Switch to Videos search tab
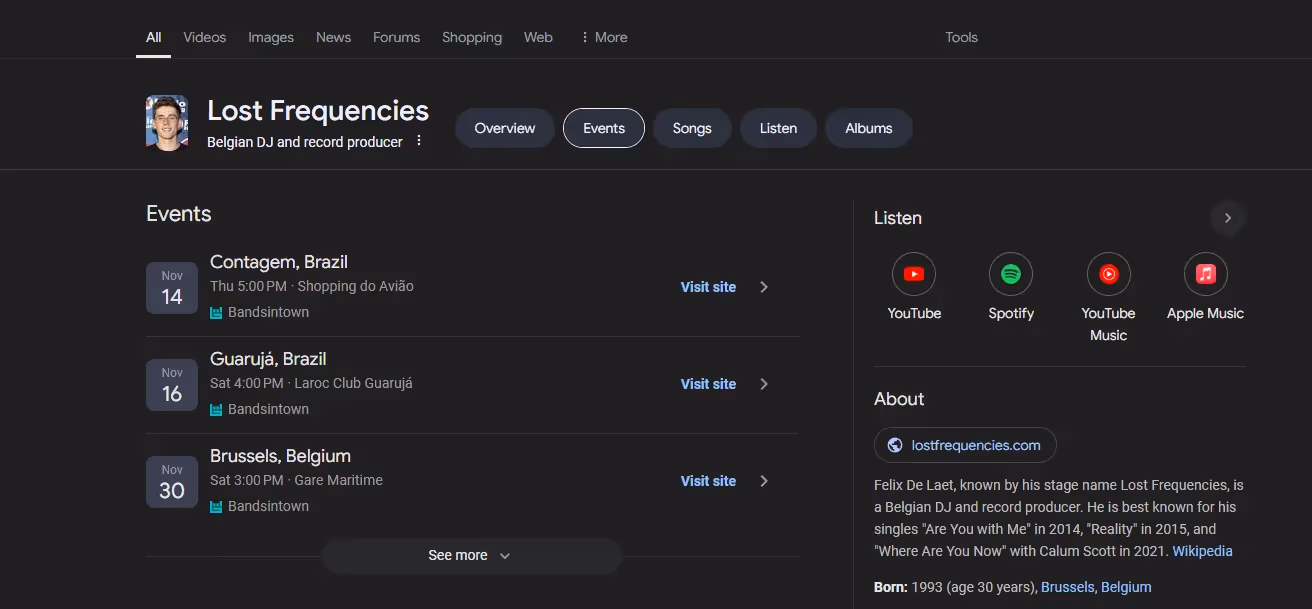 (205, 37)
